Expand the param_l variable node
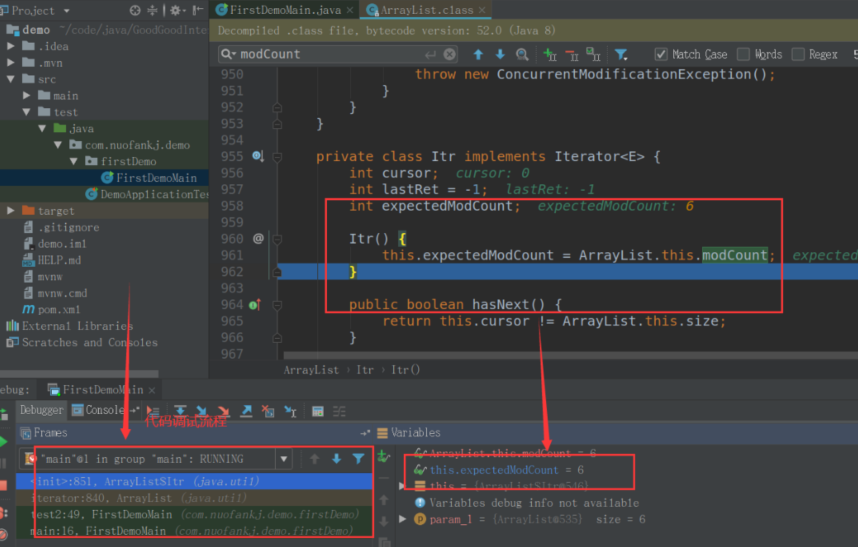Image resolution: width=858 pixels, height=547 pixels. click(x=403, y=520)
